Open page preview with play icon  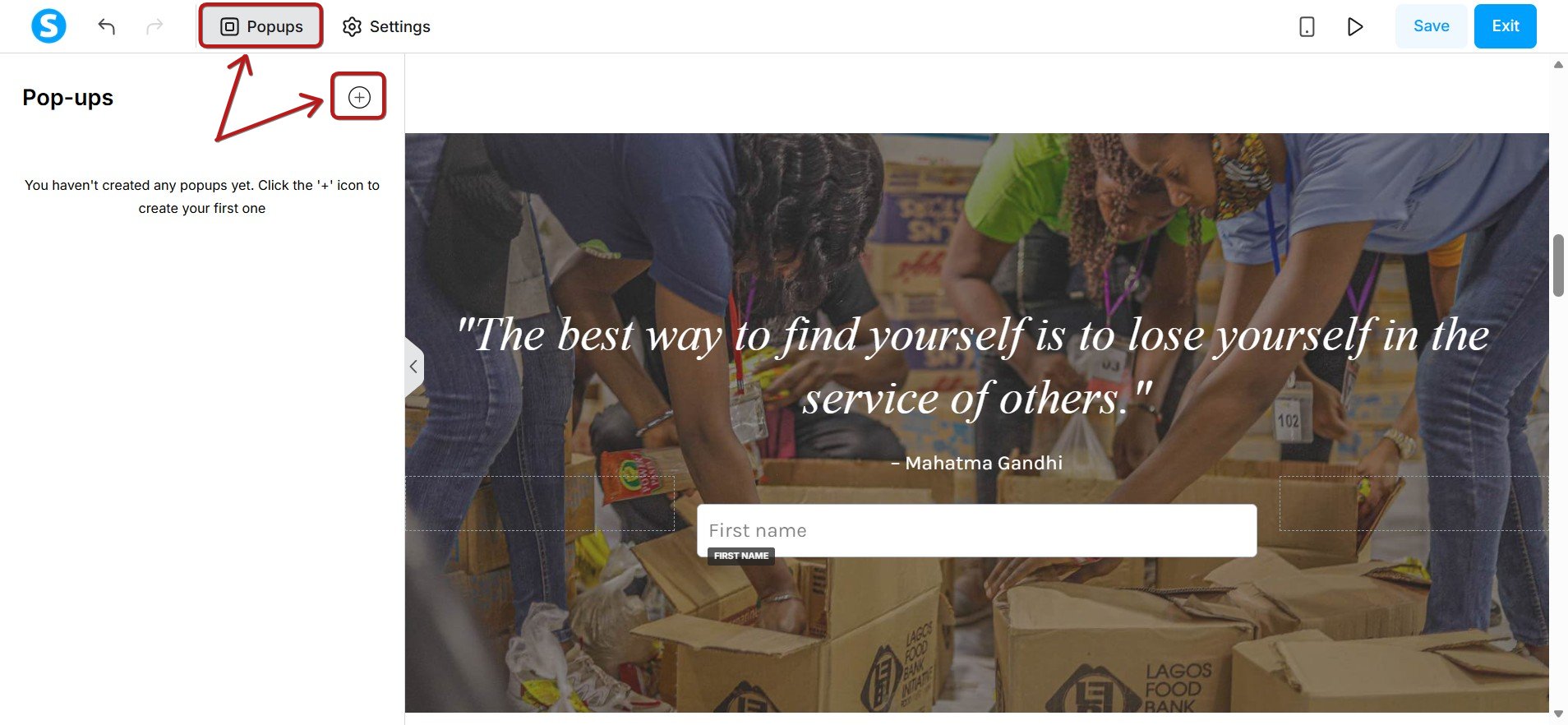pos(1355,26)
